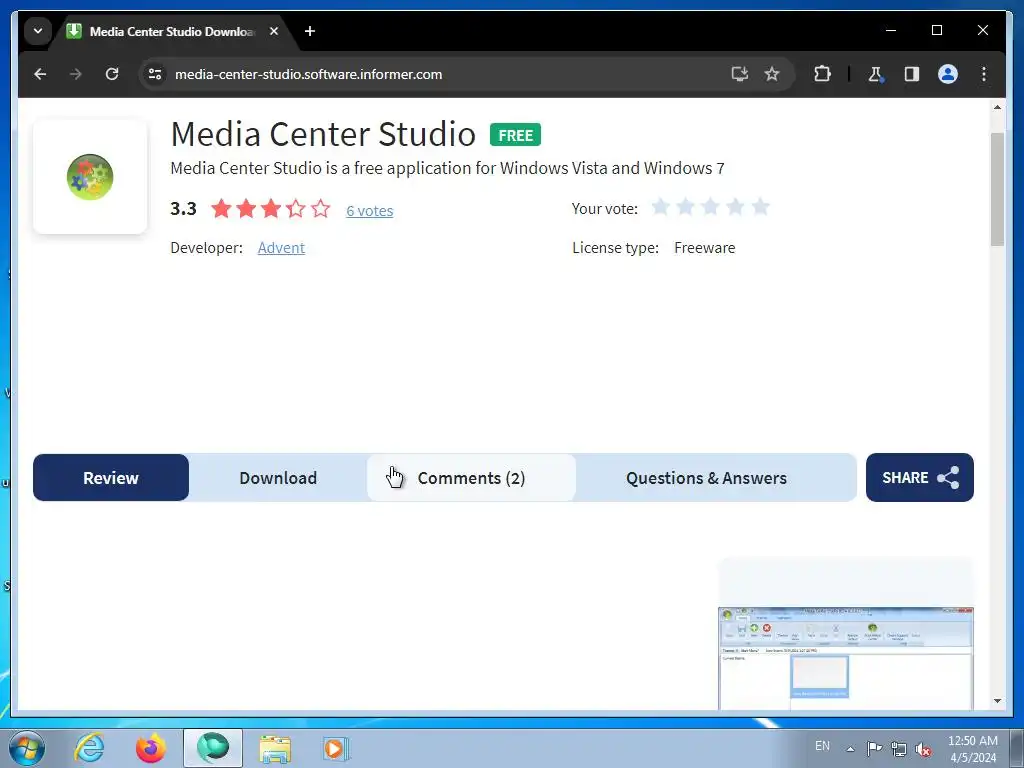
Task: Open Chrome Labs flask icon
Action: click(x=876, y=74)
